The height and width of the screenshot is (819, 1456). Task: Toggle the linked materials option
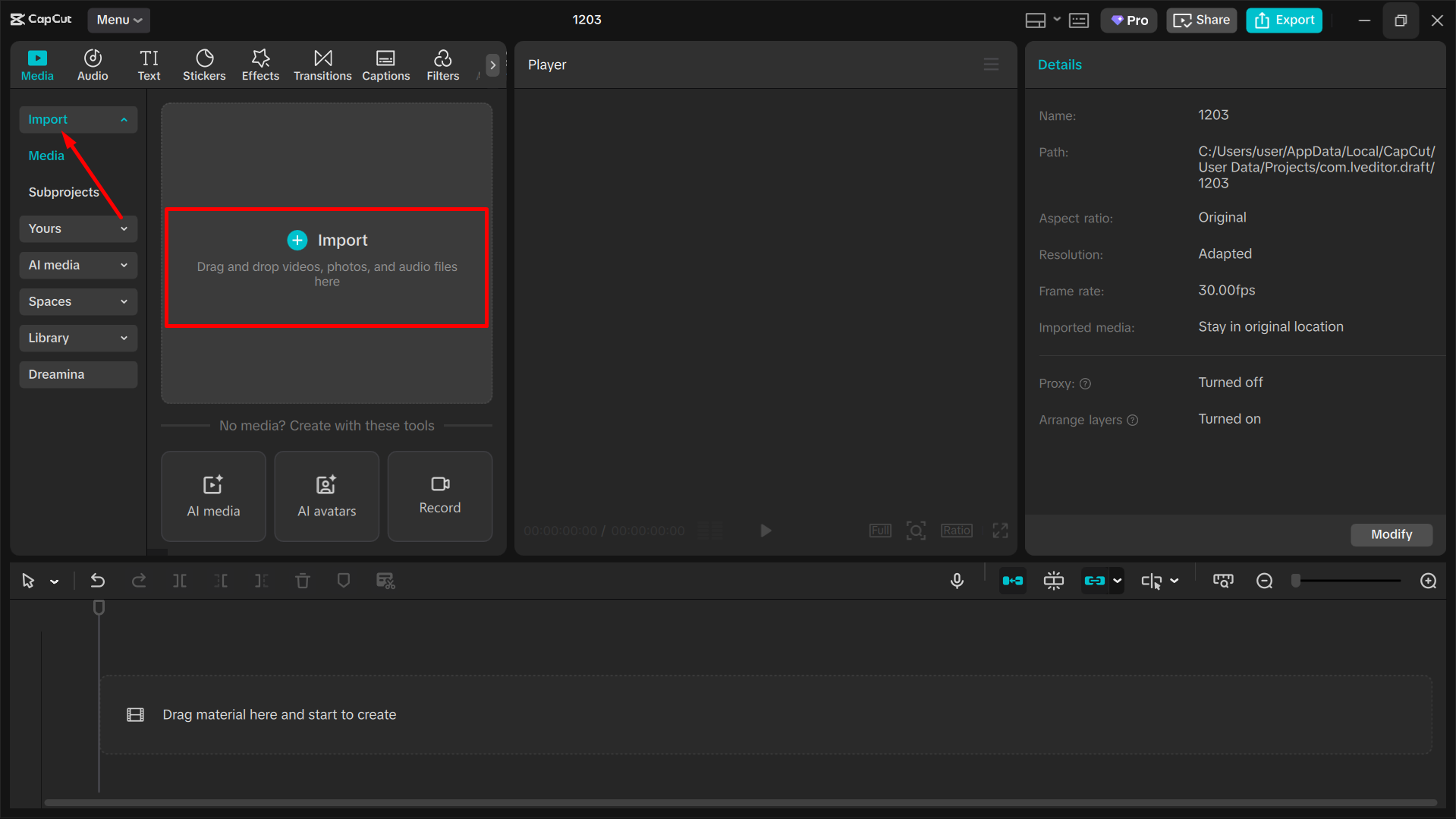[x=1096, y=581]
